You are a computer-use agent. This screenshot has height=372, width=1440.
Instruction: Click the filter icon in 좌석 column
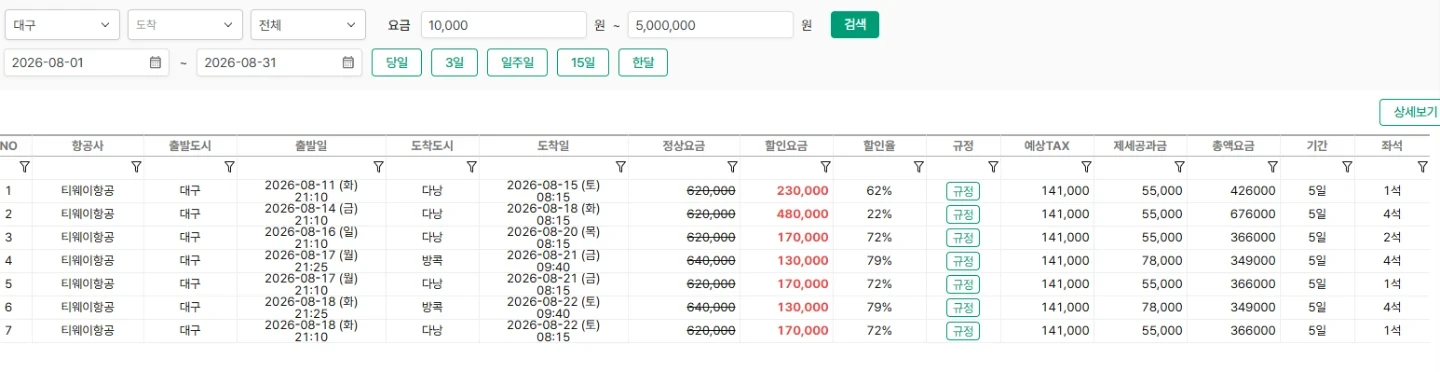tap(1422, 167)
